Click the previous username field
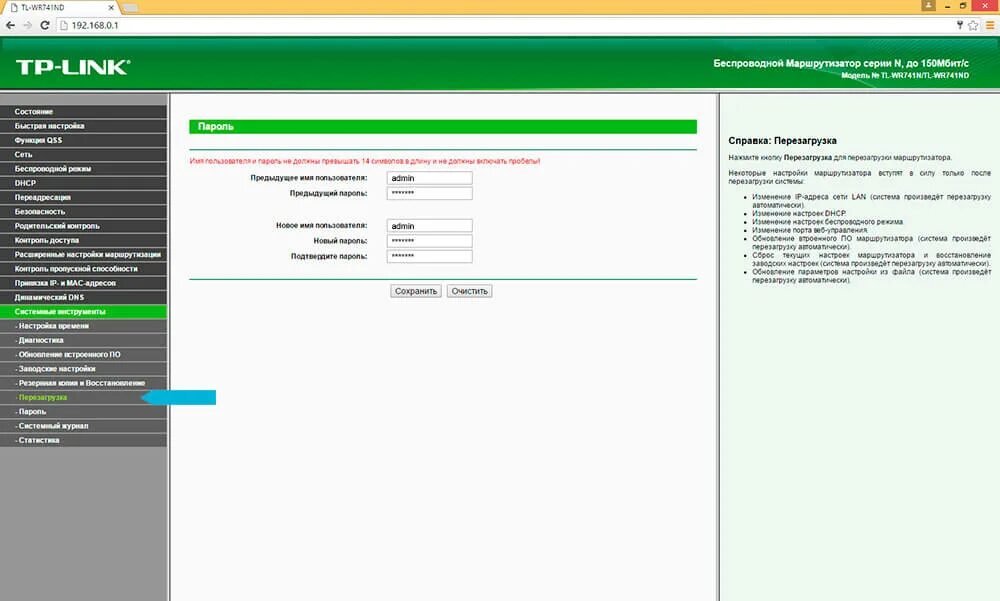This screenshot has height=601, width=1000. coord(429,178)
